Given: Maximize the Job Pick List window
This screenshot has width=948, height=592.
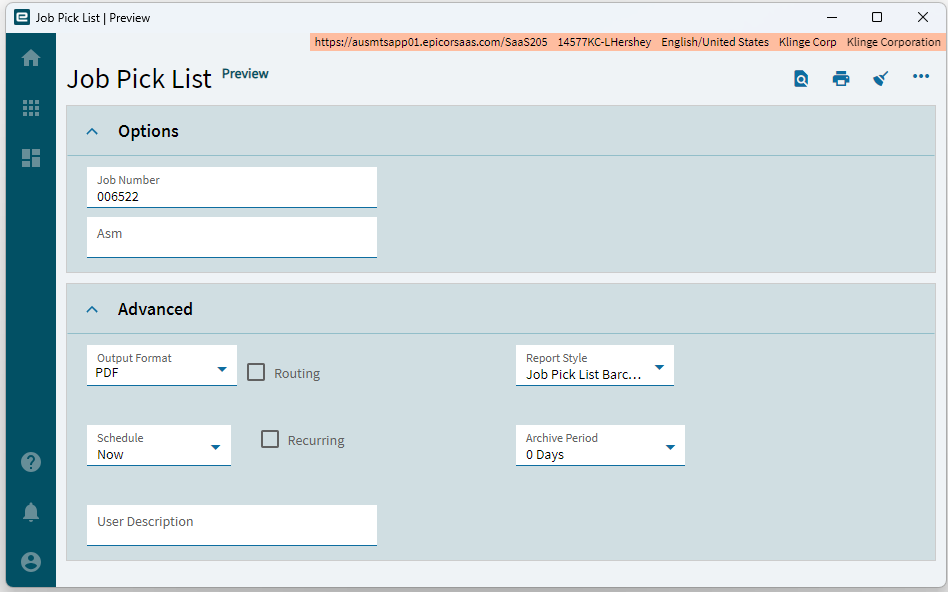Looking at the screenshot, I should (x=877, y=17).
